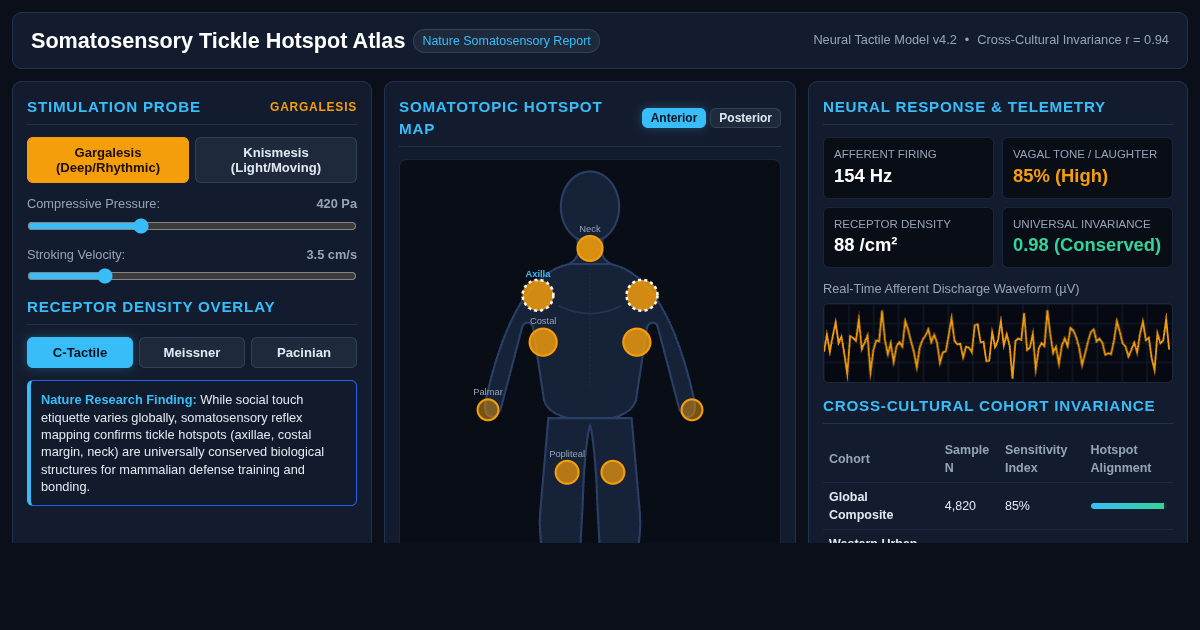
Task: Click the GARGALESIS mode status label
Action: [313, 107]
